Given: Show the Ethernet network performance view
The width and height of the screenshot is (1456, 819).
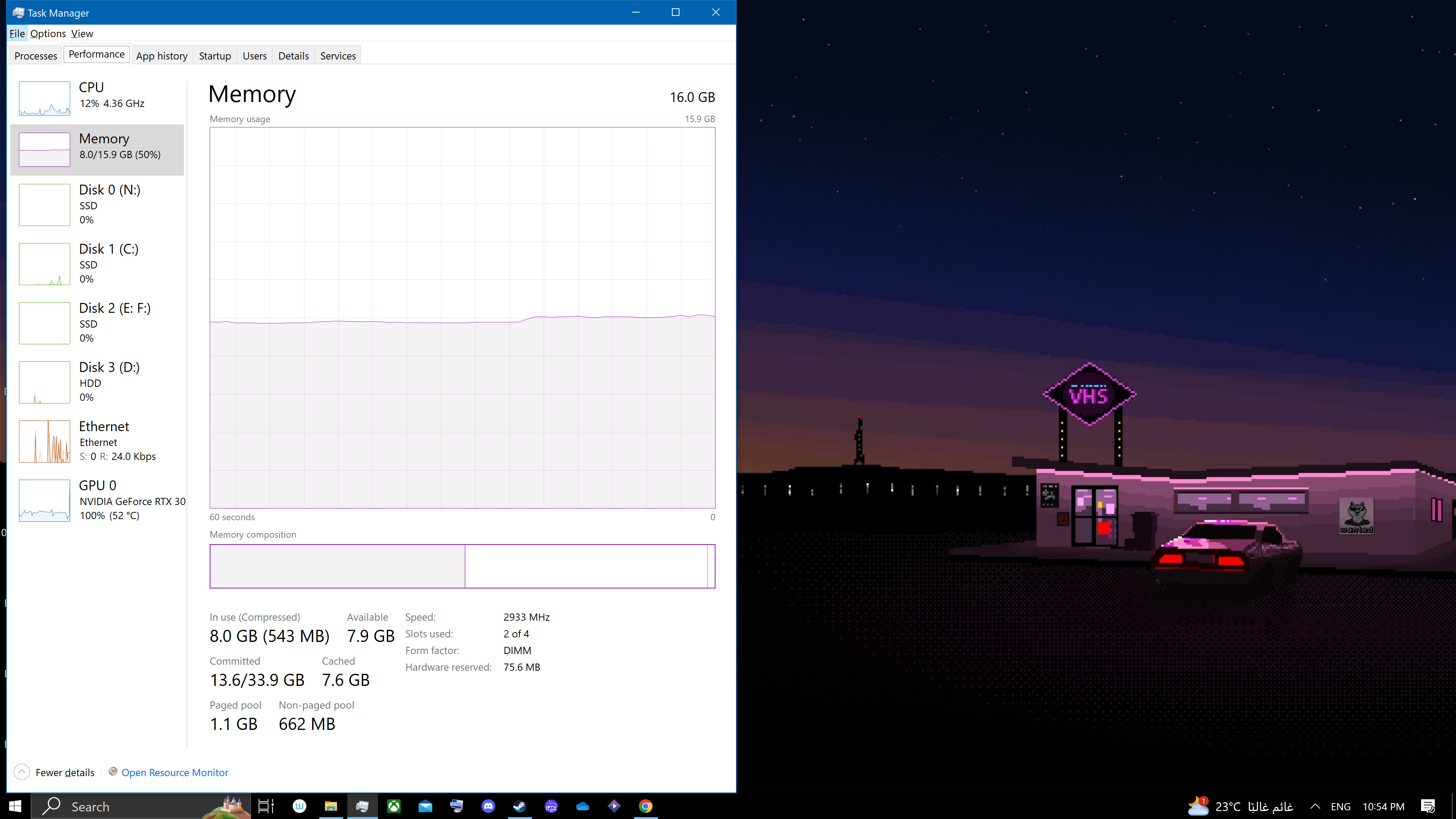Looking at the screenshot, I should (x=97, y=441).
